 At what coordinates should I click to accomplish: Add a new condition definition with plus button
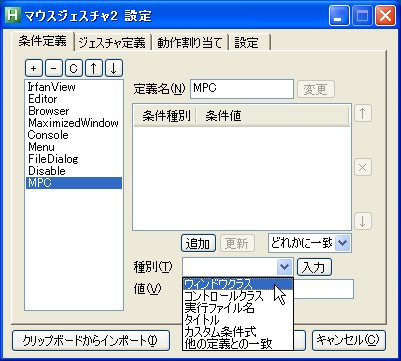tap(34, 69)
